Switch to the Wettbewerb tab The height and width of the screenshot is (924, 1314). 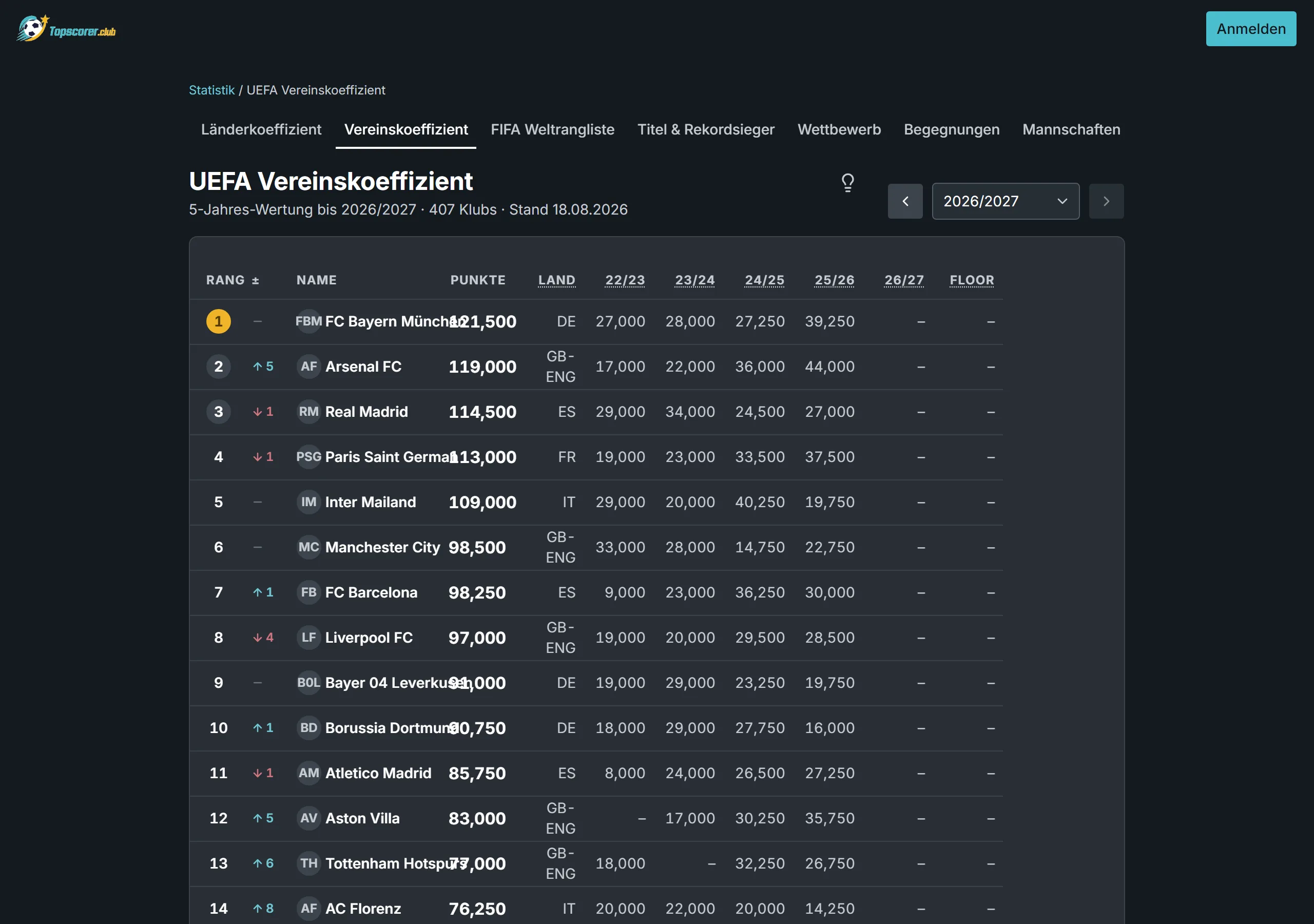(x=839, y=129)
